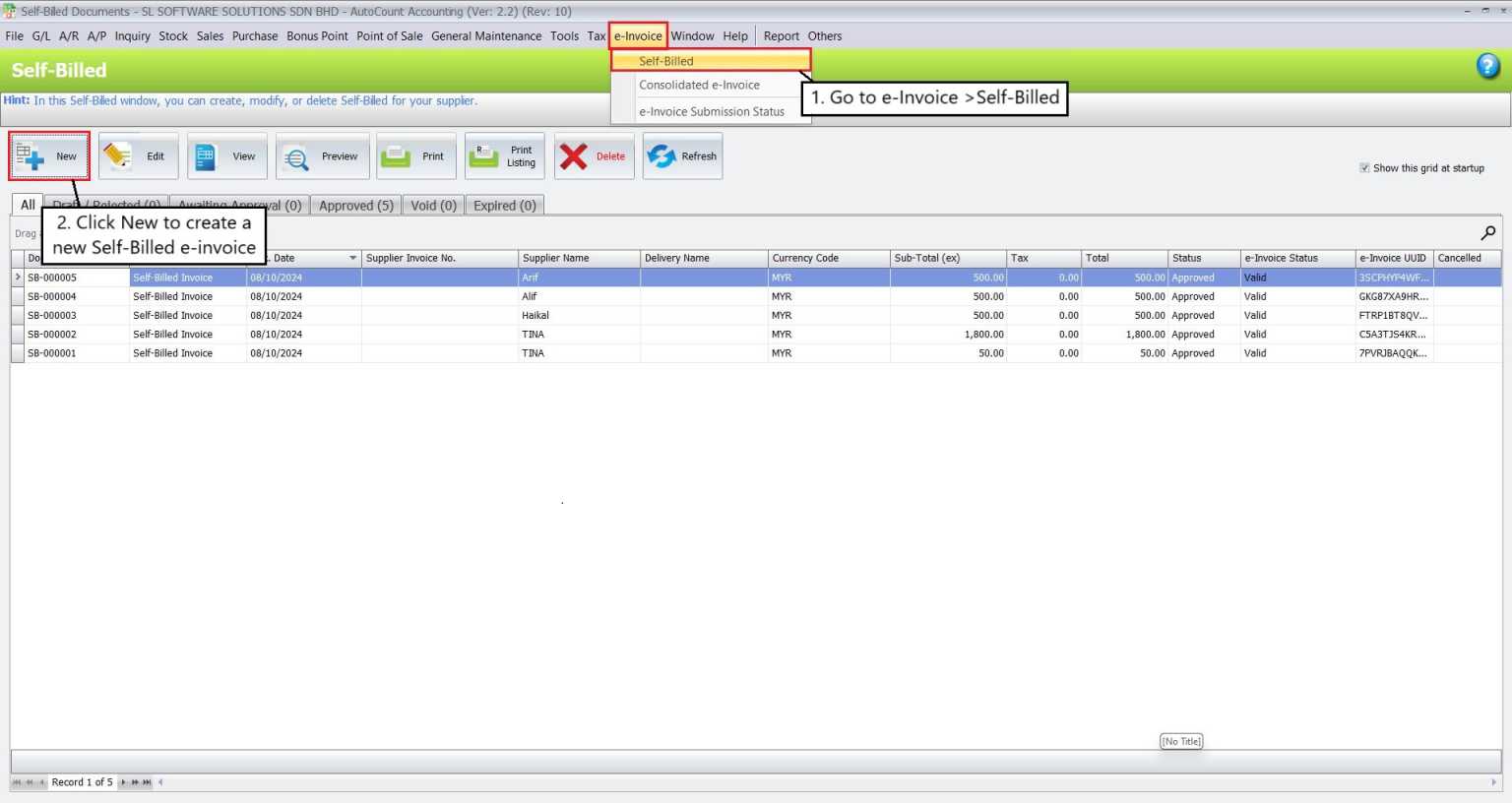Click the e-Invoice Status column header
Viewport: 1512px width, 803px height.
pyautogui.click(x=1297, y=258)
